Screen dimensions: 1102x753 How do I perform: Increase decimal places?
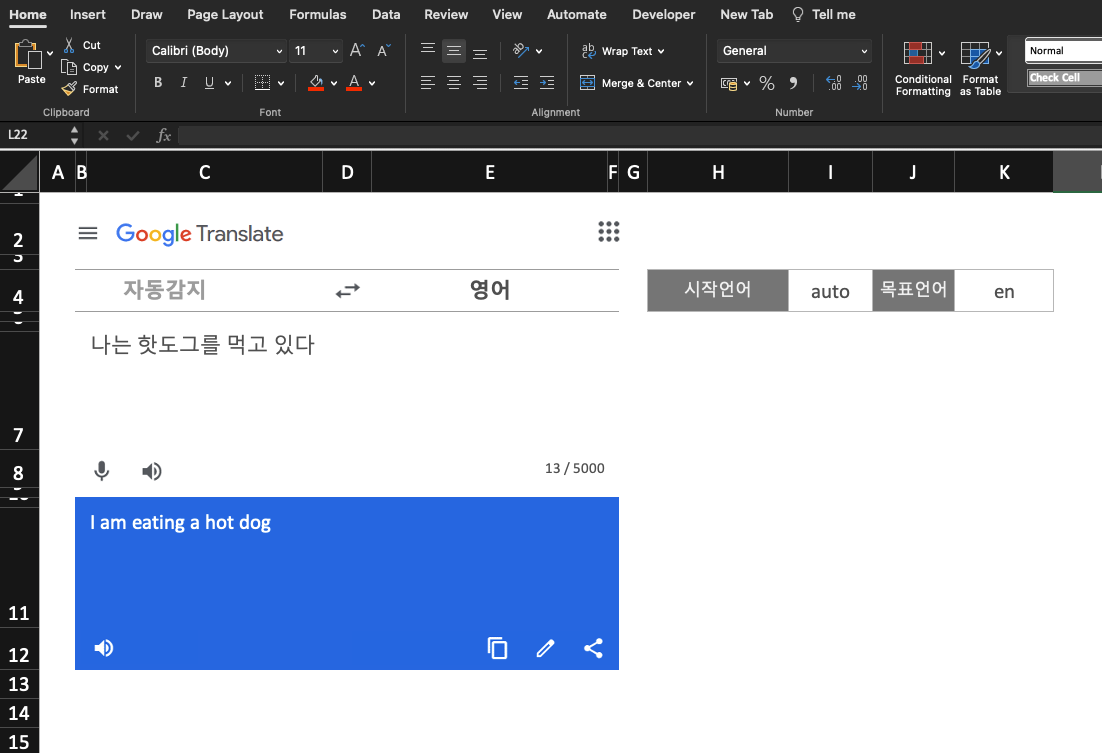pos(834,83)
